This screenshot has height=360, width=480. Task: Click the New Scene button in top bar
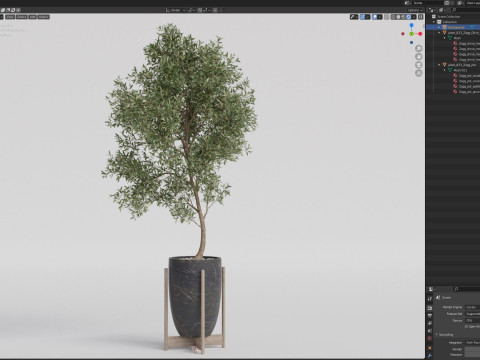point(447,3)
